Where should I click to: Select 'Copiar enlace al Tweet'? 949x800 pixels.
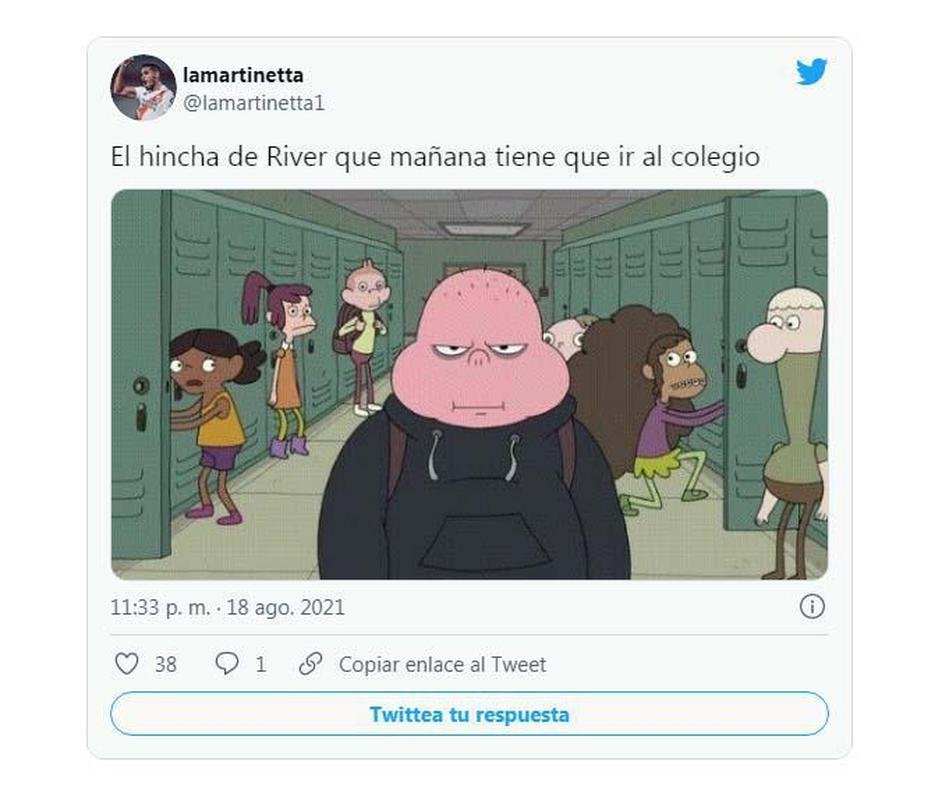442,664
